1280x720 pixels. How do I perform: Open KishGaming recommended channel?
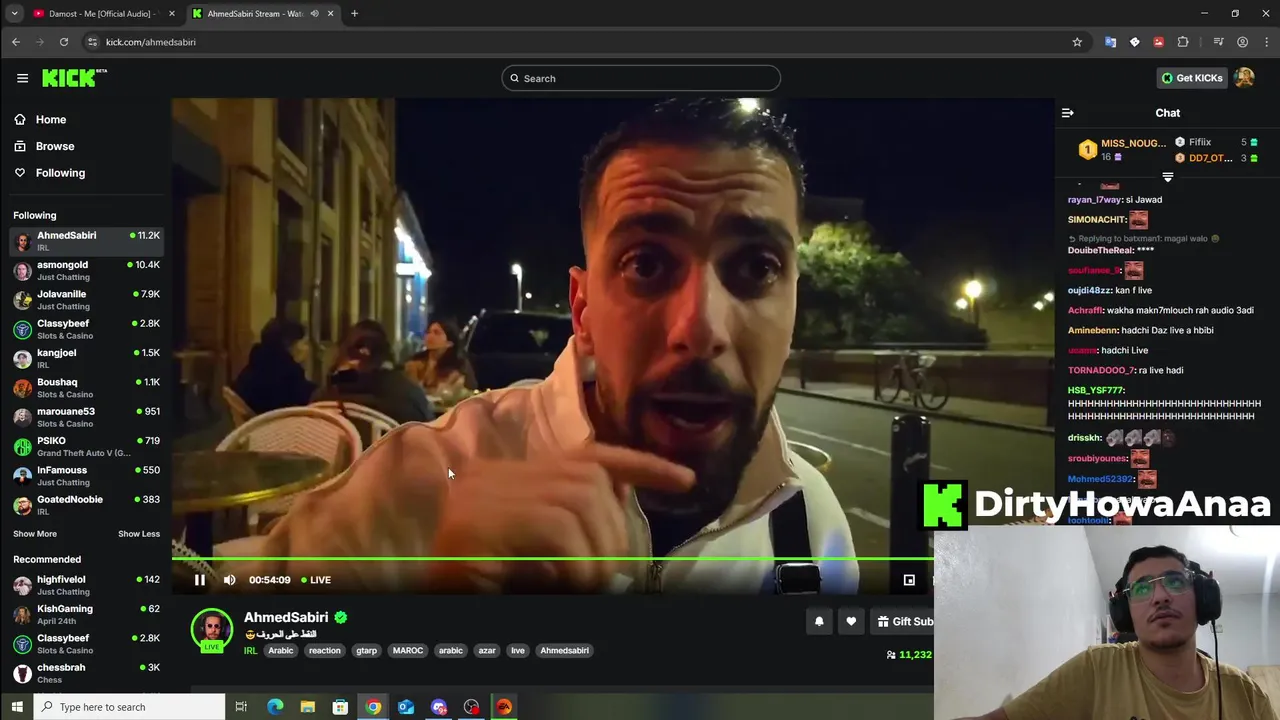coord(86,614)
